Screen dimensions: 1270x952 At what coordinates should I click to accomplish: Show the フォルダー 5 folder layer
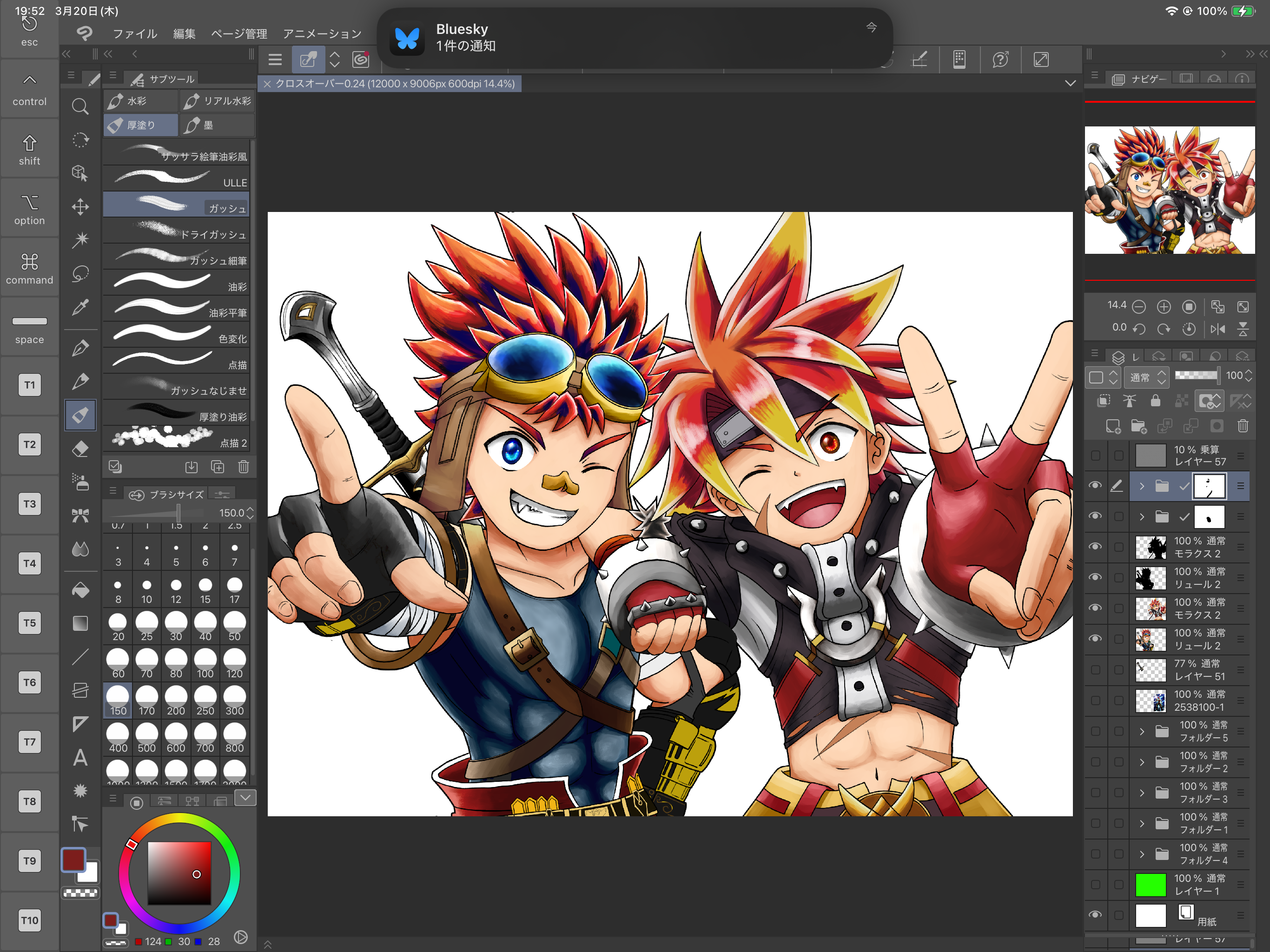coord(1096,731)
